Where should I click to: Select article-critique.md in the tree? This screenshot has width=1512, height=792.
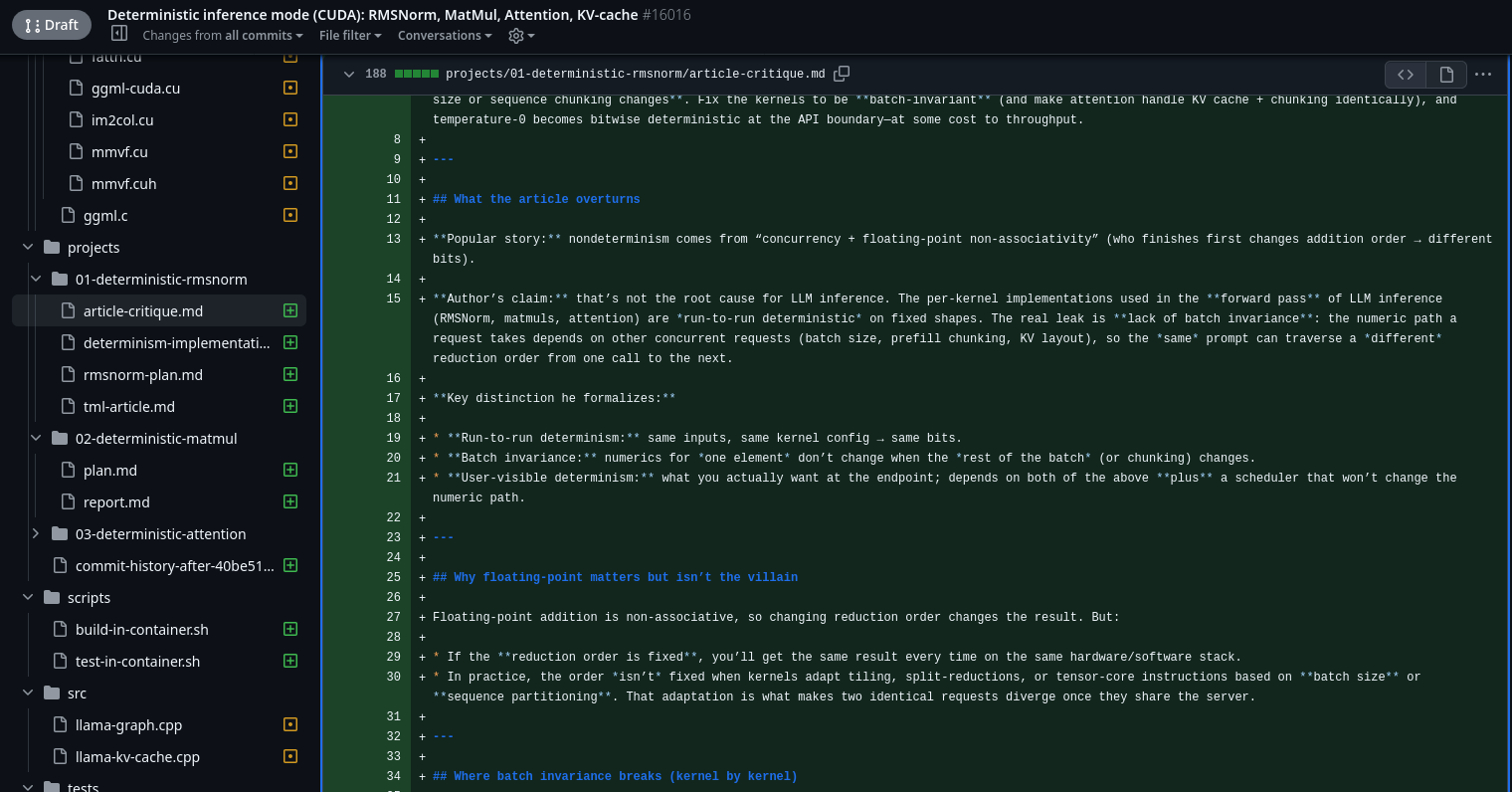tap(143, 311)
